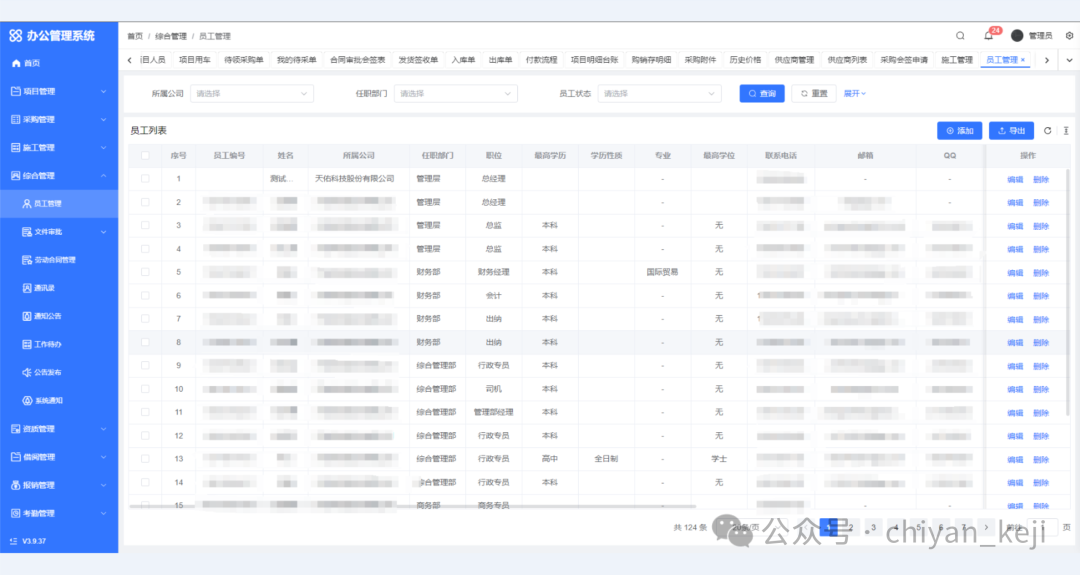The height and width of the screenshot is (575, 1080).
Task: Click the 添加 add button
Action: [x=959, y=131]
